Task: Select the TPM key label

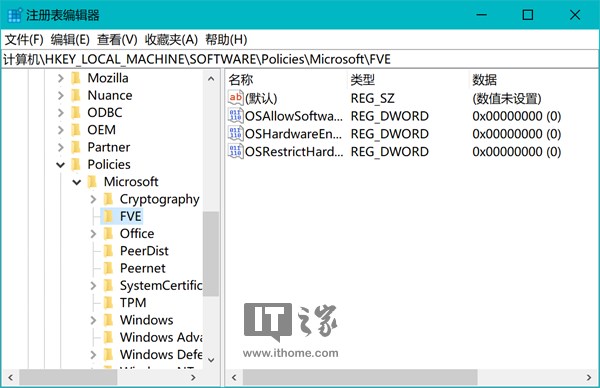Action: click(133, 303)
